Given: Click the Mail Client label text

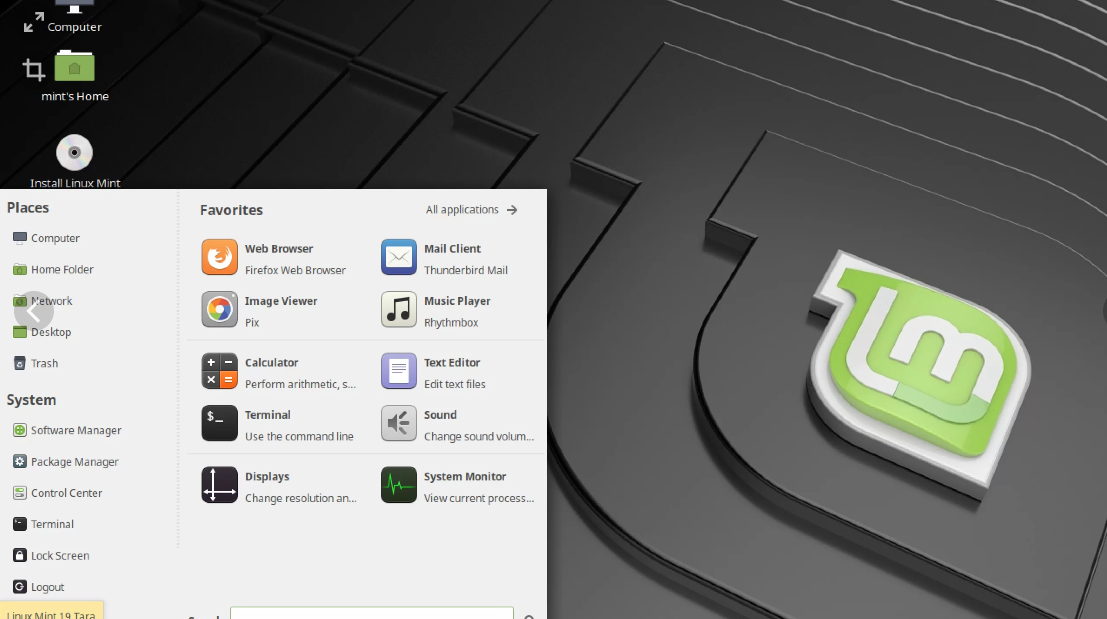Looking at the screenshot, I should (453, 248).
